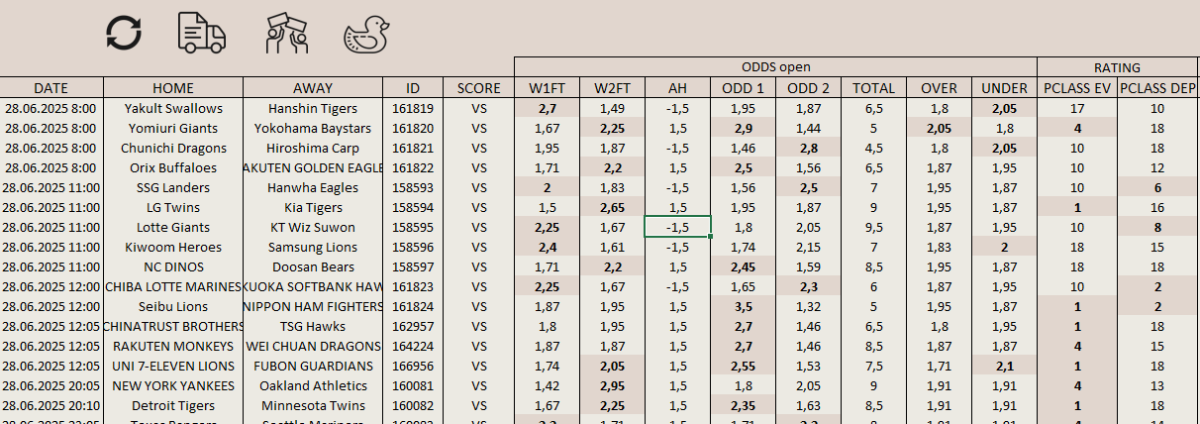Select the highlighted AH cell for Lotte Giants
The image size is (1200, 424).
(x=678, y=227)
